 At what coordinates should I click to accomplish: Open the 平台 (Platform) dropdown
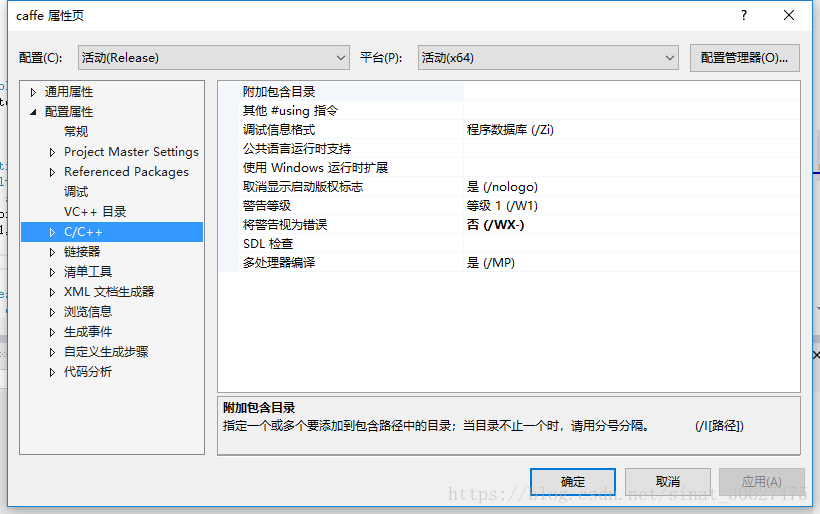(548, 58)
